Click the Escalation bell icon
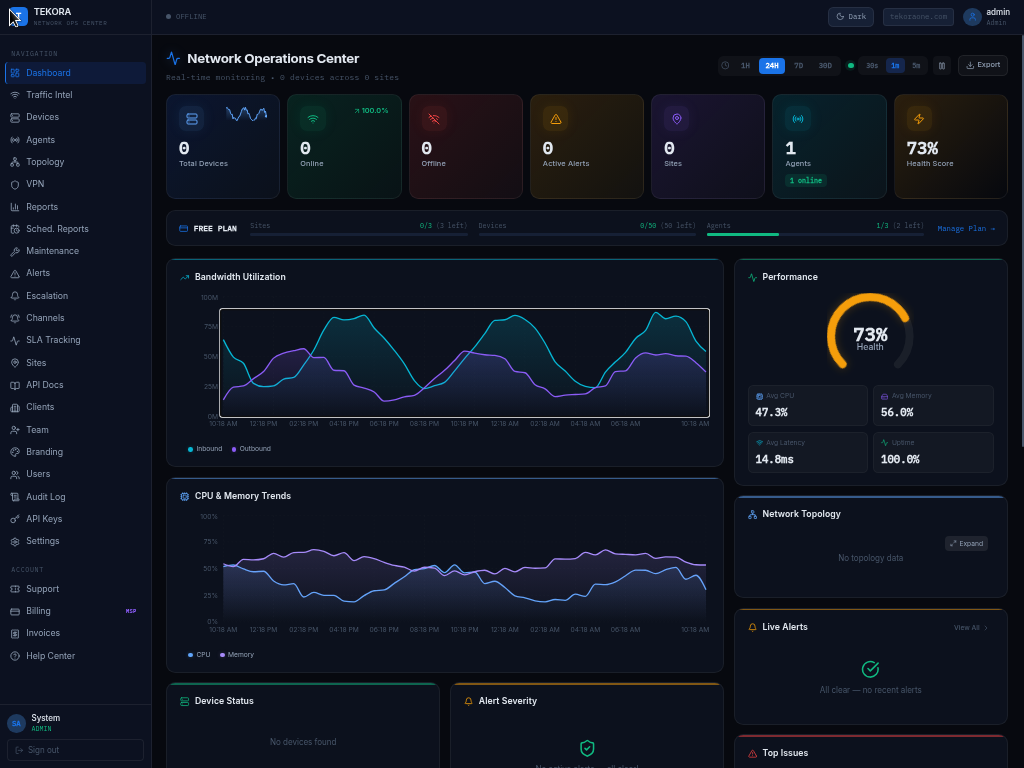 point(15,296)
